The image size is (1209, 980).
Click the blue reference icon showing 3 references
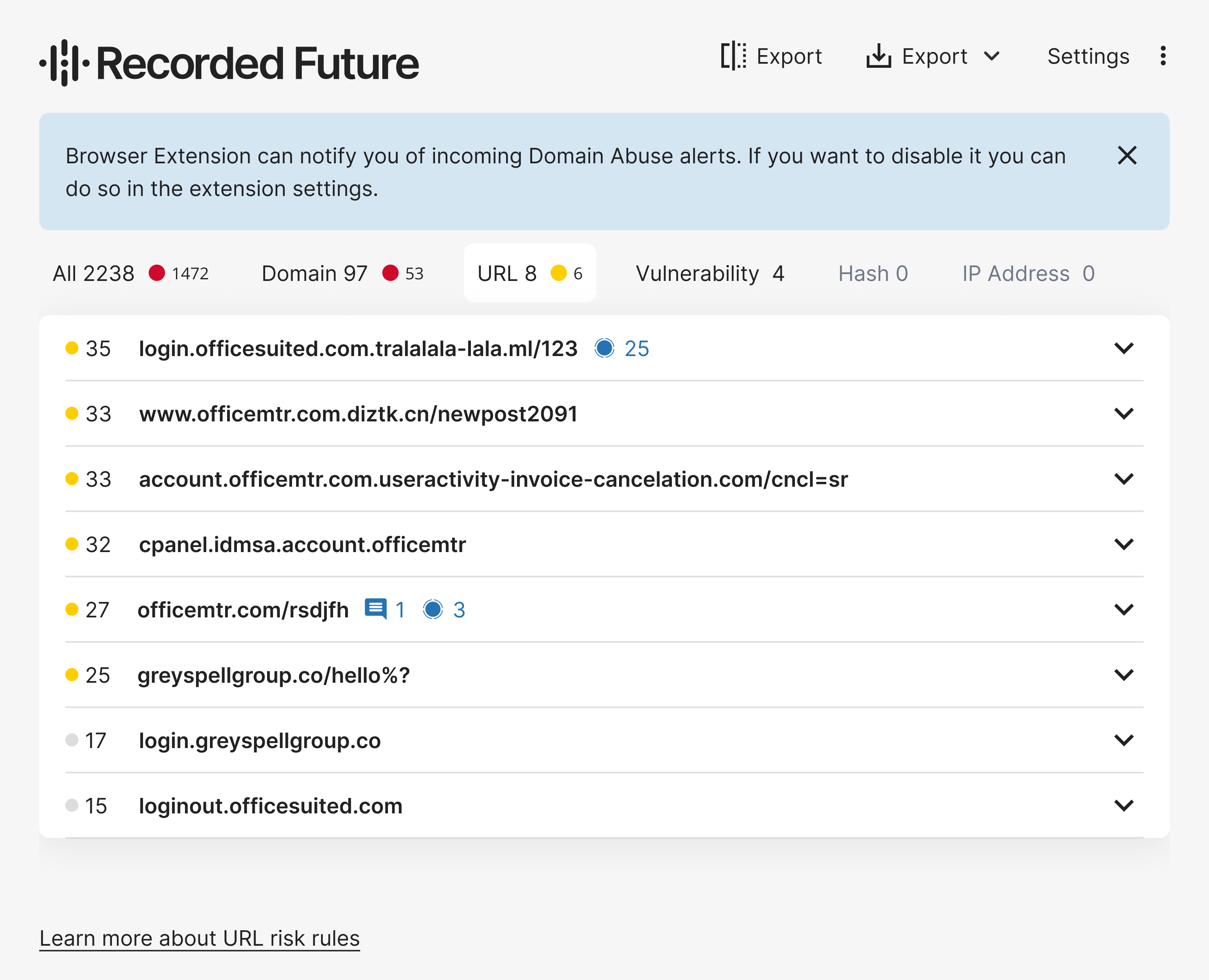coord(434,610)
